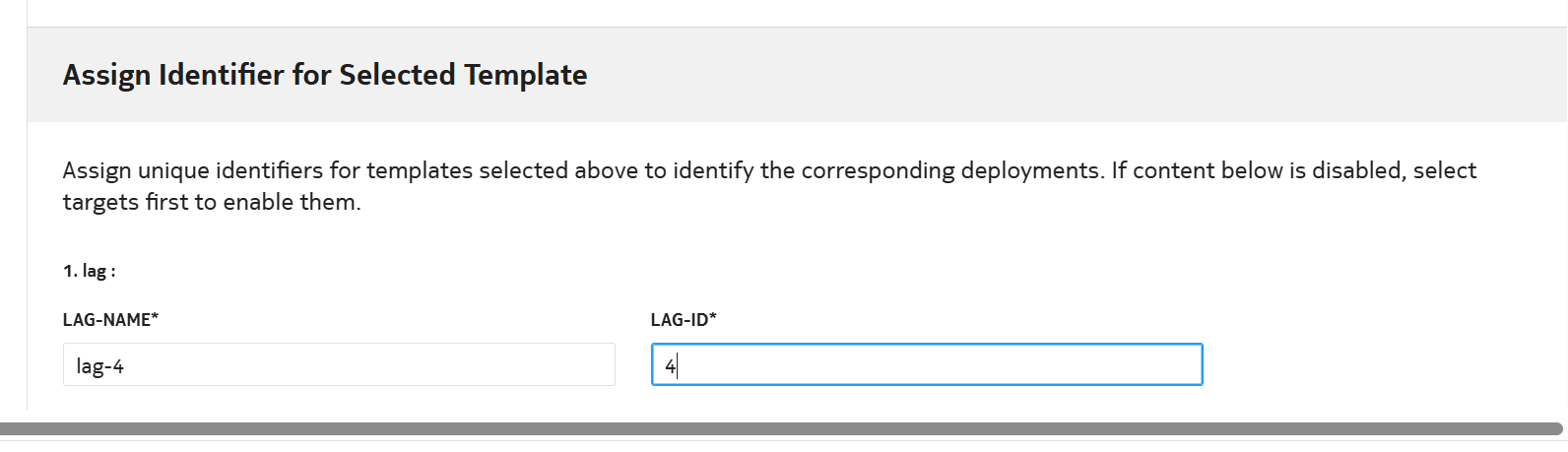The width and height of the screenshot is (1568, 452).
Task: Click the 'lag-4' text in LAG-NAME
Action: [x=99, y=366]
